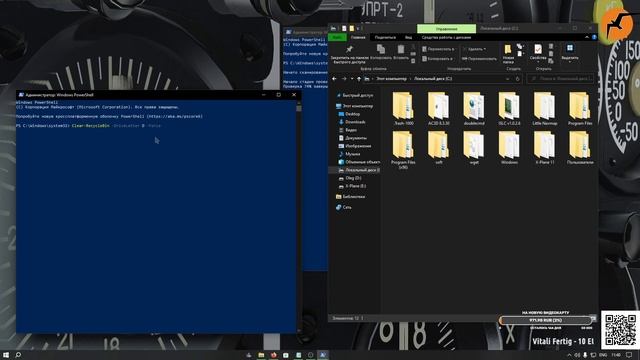Click the Rename (Переименовать) button

click(x=479, y=59)
